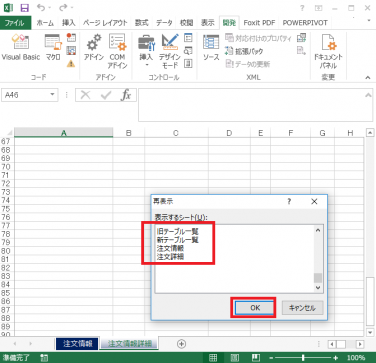Click the formula bar fx insert function icon
376x363 pixels.
click(126, 95)
